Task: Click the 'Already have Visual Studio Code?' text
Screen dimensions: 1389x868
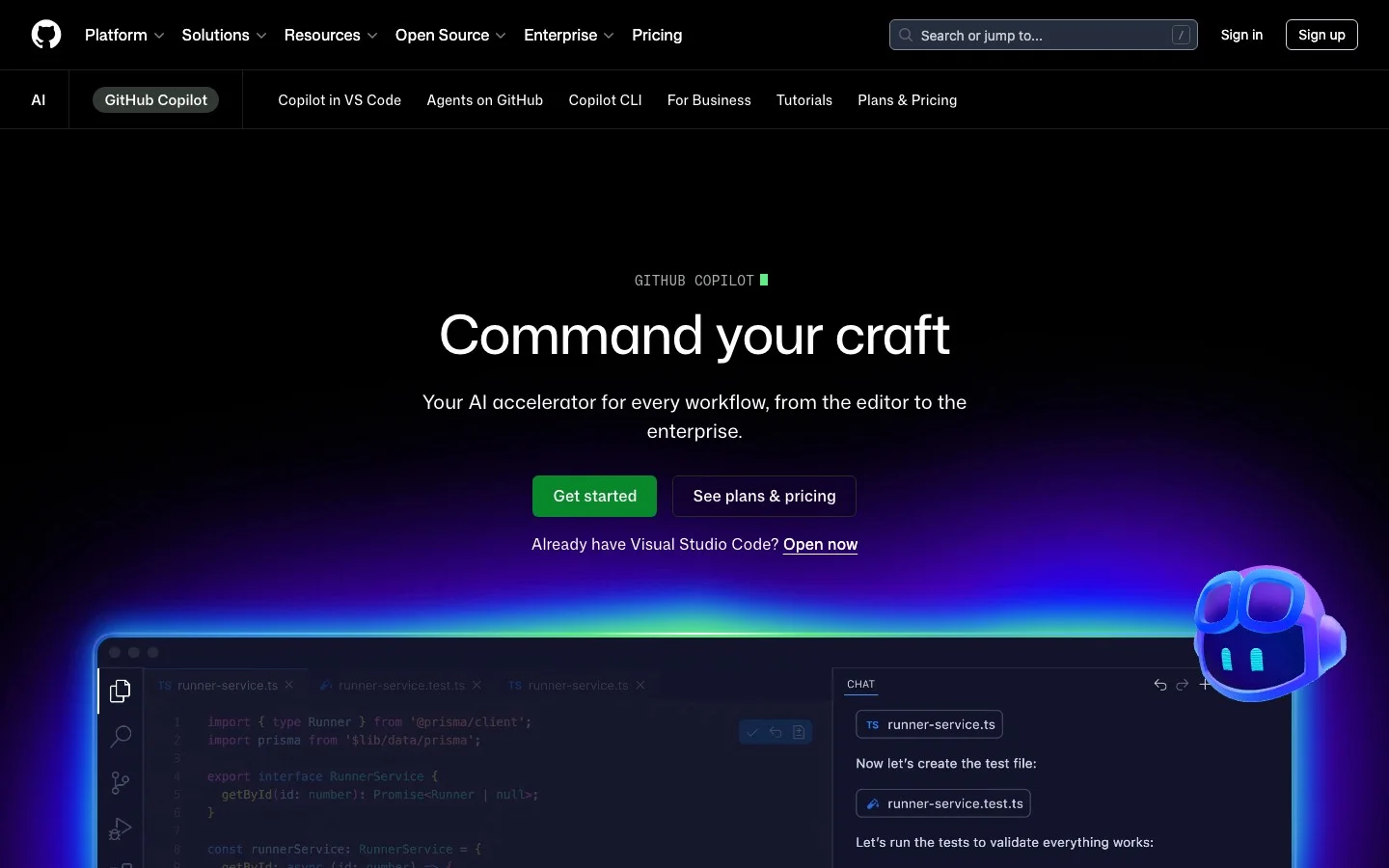Action: pyautogui.click(x=655, y=544)
